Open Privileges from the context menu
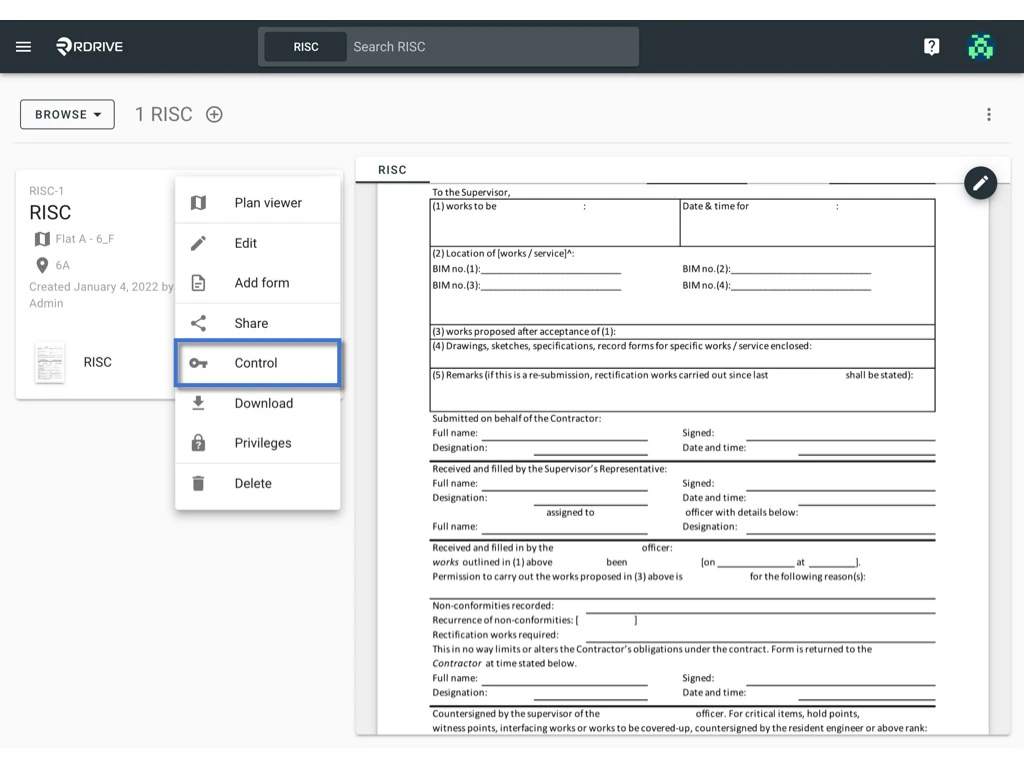Screen dimensions: 1024x768 (x=257, y=443)
